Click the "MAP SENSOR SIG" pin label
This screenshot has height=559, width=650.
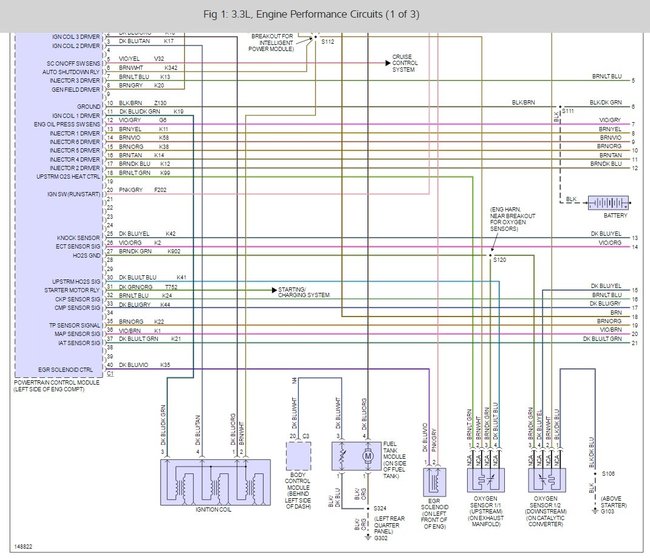click(x=78, y=334)
